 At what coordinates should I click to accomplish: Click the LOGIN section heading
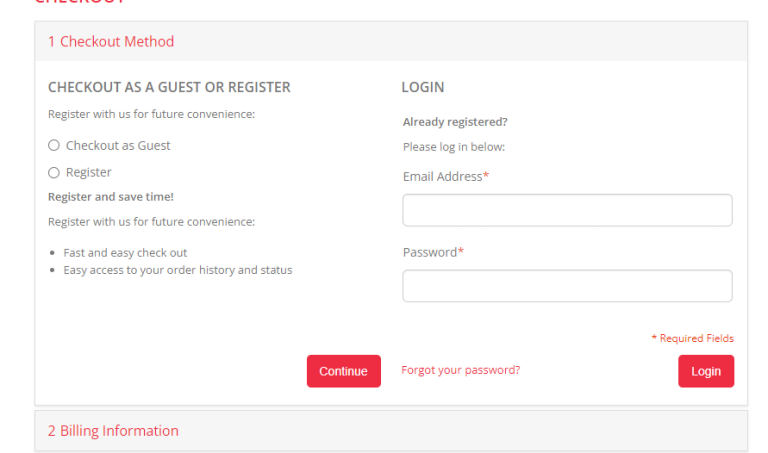click(x=423, y=88)
